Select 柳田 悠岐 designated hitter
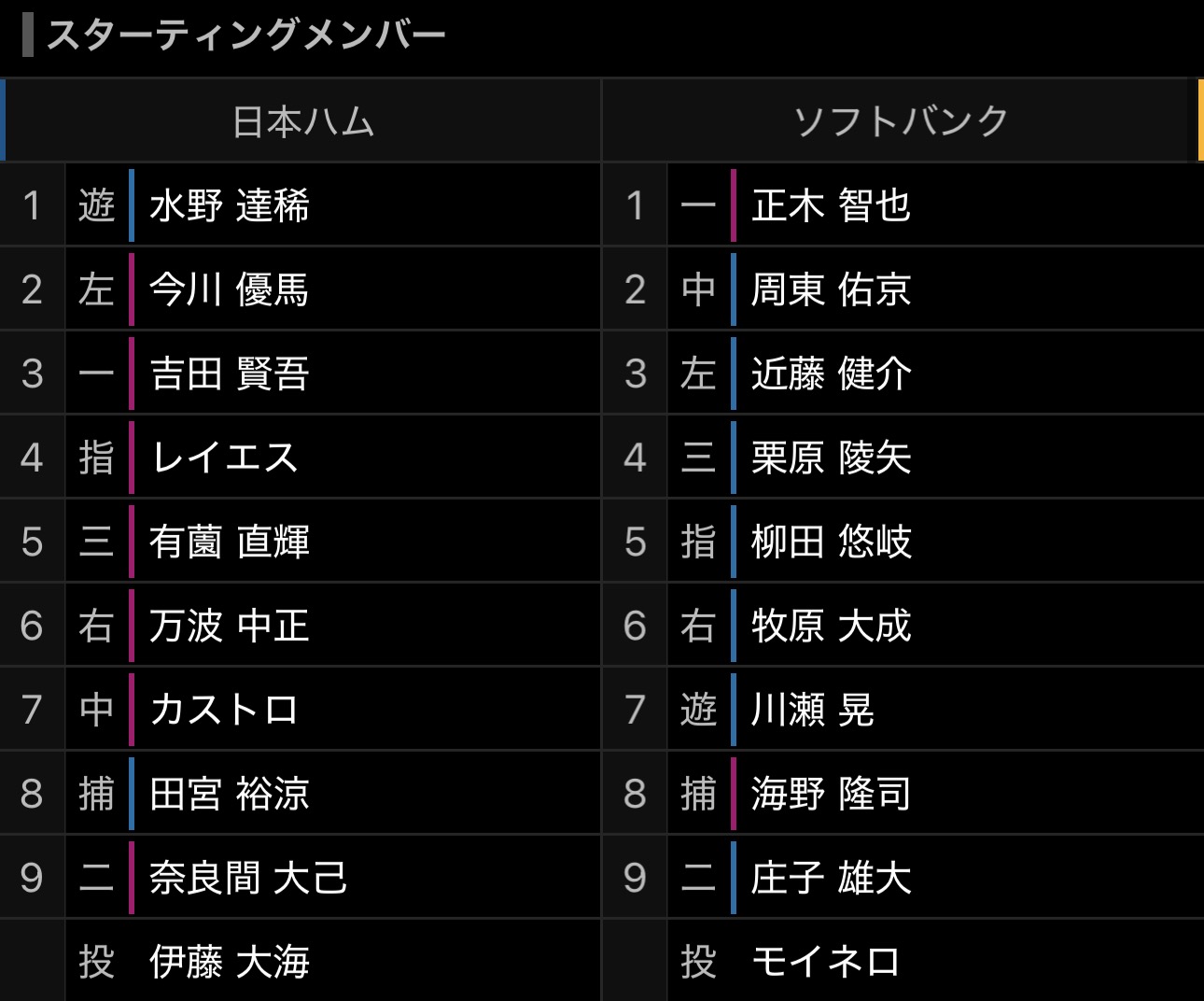Viewport: 1204px width, 1001px height. [831, 542]
